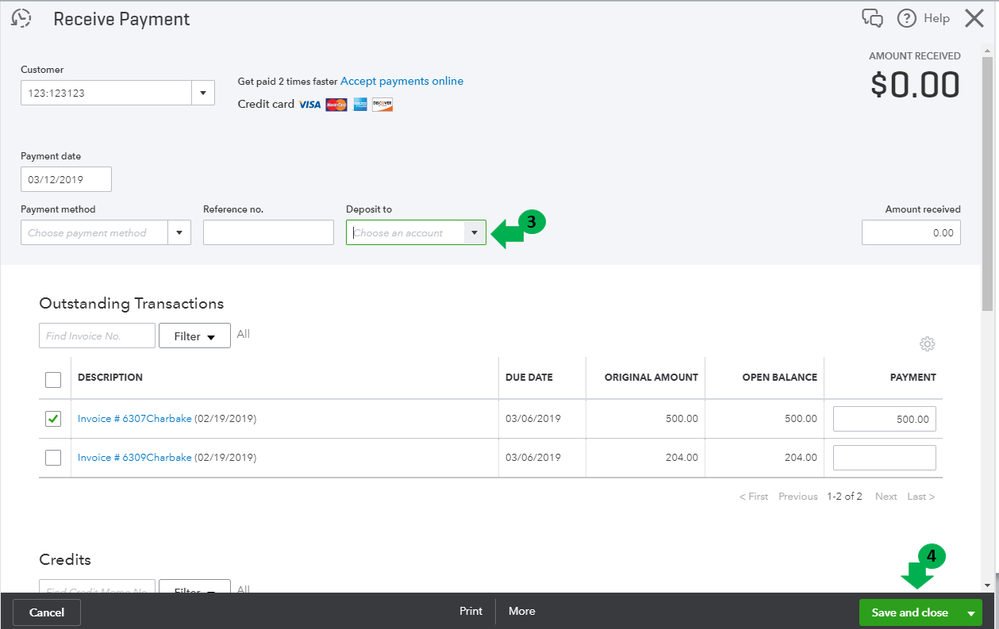This screenshot has height=629, width=999.
Task: Click the $0.00 amount received total
Action: click(x=915, y=85)
